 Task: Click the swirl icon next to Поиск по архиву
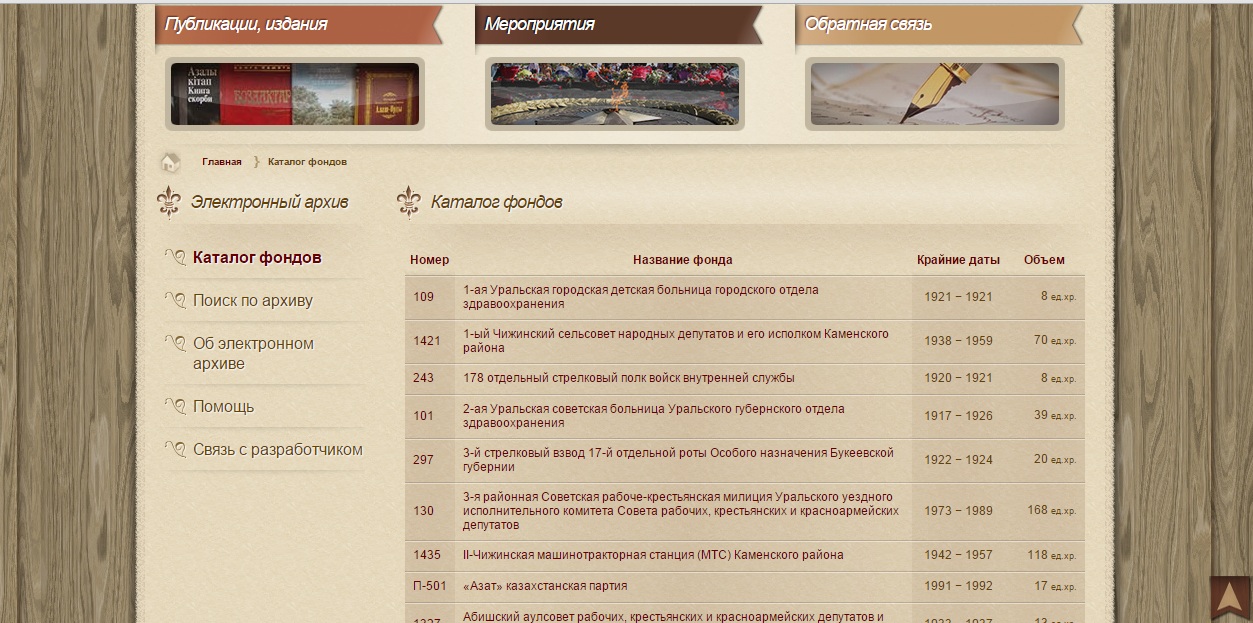coord(175,301)
